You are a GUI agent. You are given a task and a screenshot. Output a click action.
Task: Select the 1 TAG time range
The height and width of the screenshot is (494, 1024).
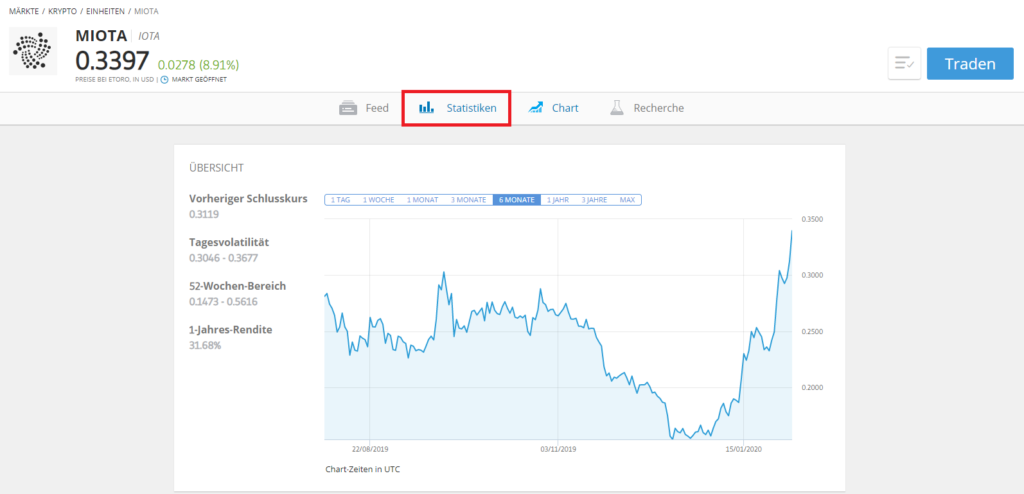tap(340, 200)
